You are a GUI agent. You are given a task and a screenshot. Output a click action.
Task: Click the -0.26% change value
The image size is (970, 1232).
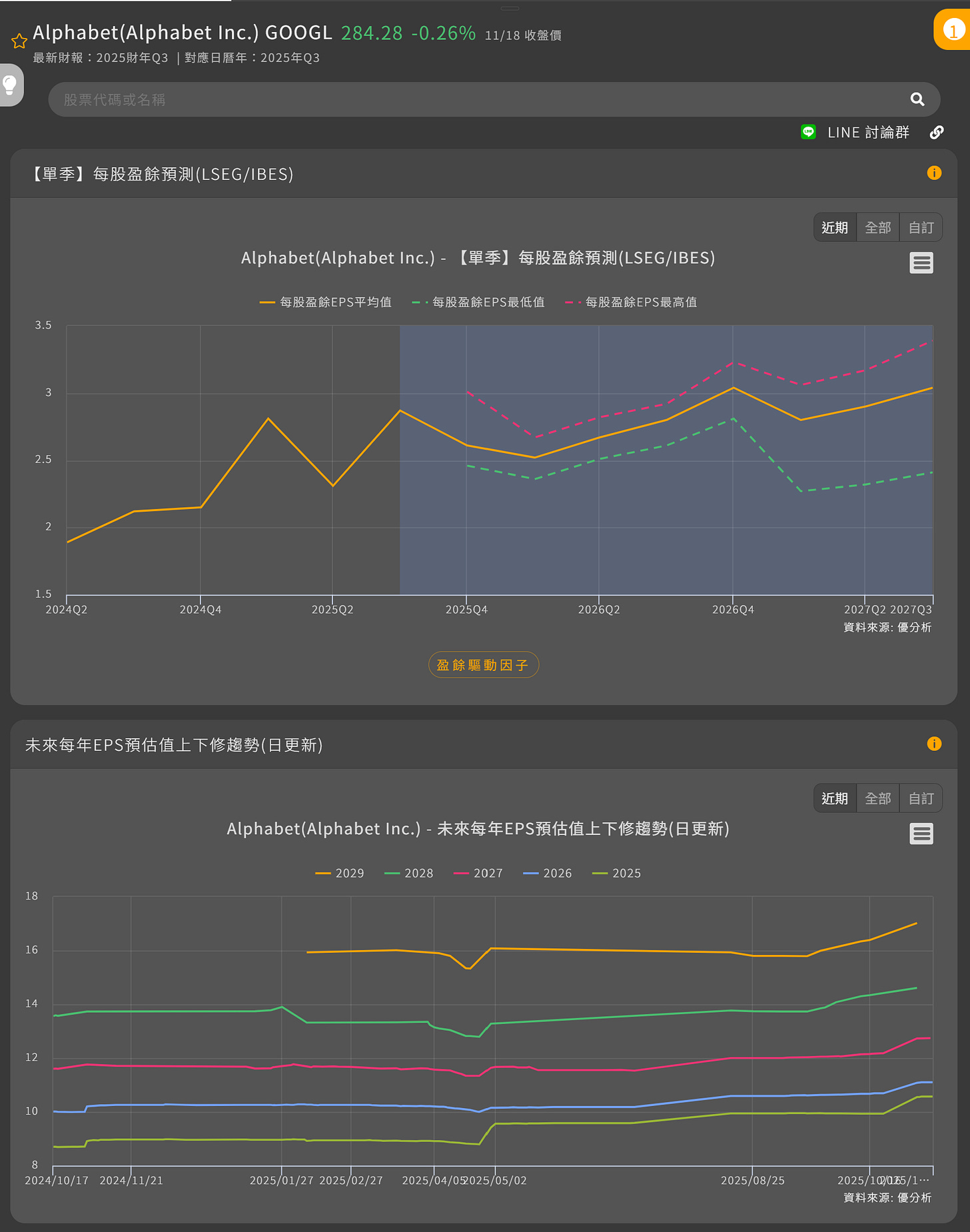coord(443,33)
